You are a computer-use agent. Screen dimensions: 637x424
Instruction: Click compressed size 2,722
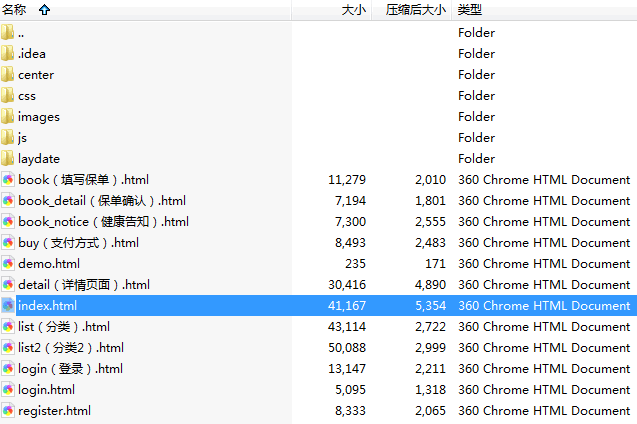pos(431,327)
